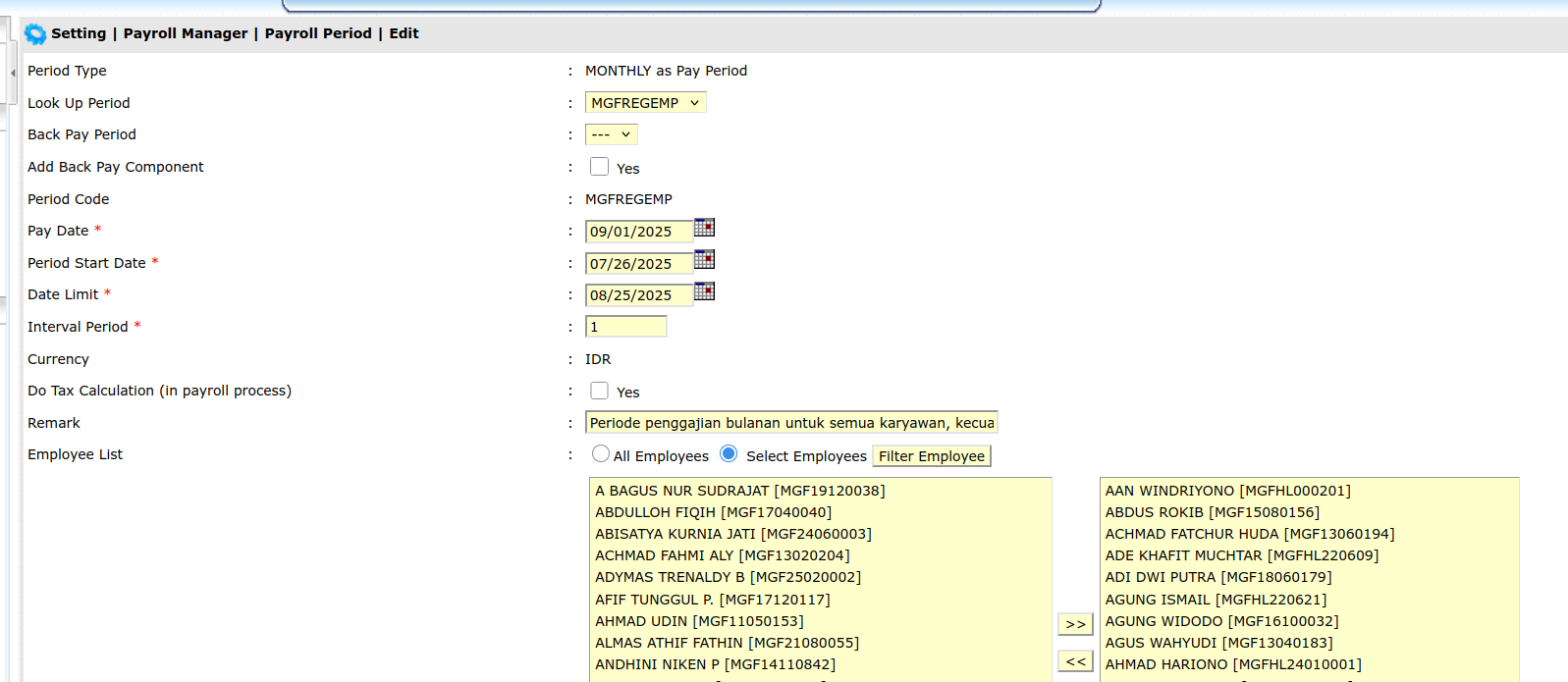The height and width of the screenshot is (682, 1568).
Task: Click the Filter Employee button
Action: click(x=931, y=456)
